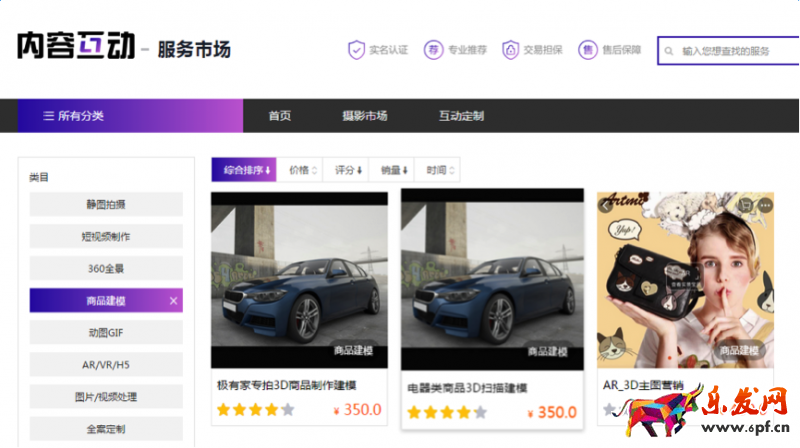The image size is (800, 448).
Task: Sort results by 价格
Action: coord(302,170)
